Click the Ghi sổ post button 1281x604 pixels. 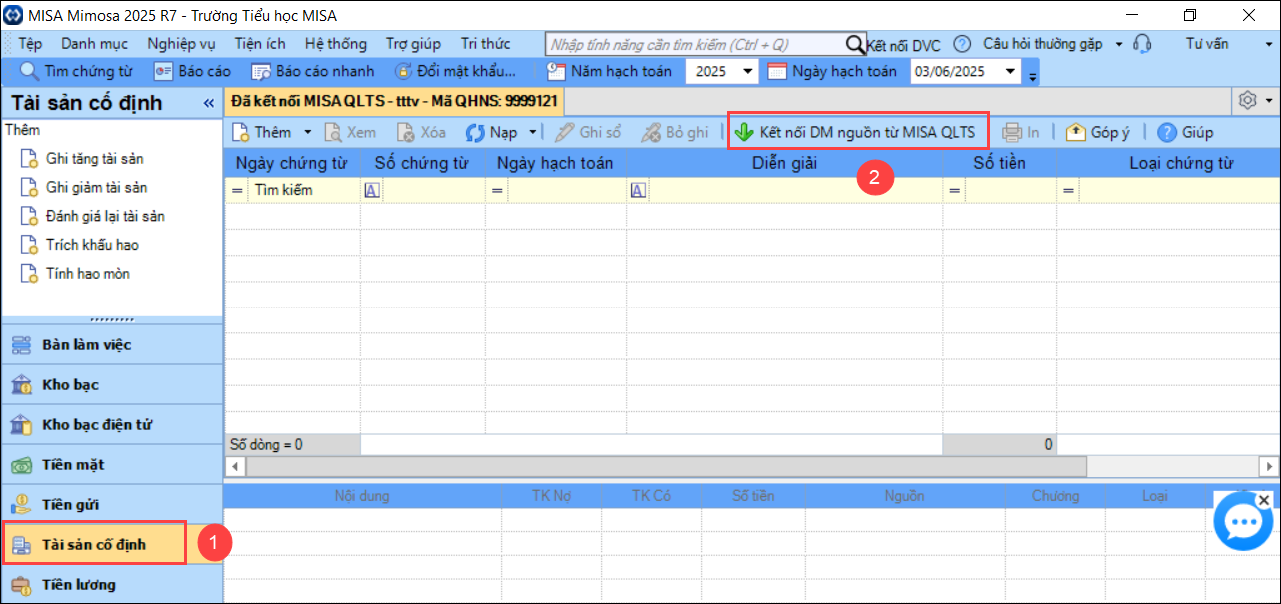(x=589, y=132)
